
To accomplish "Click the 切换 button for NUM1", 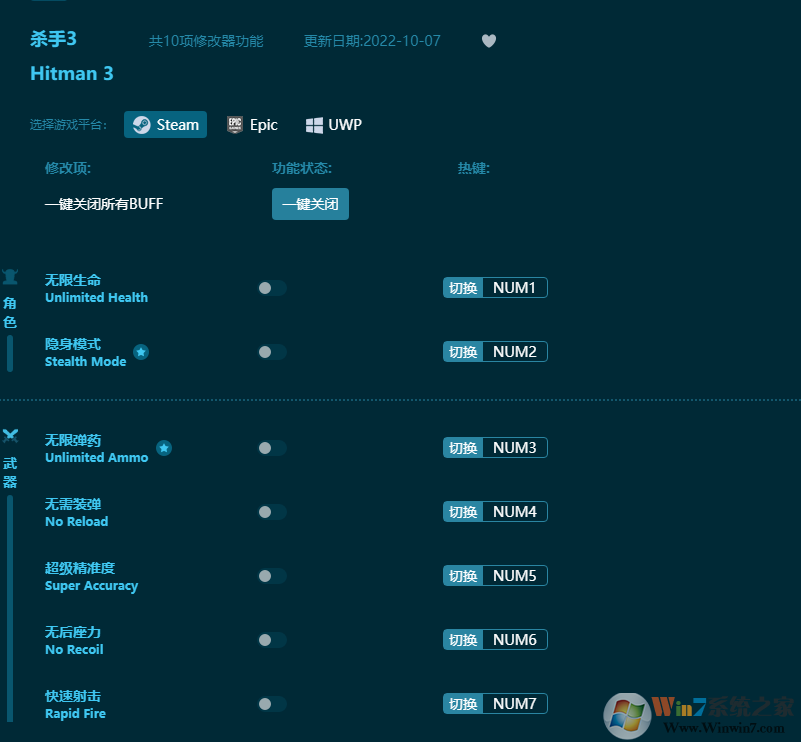I will (463, 288).
